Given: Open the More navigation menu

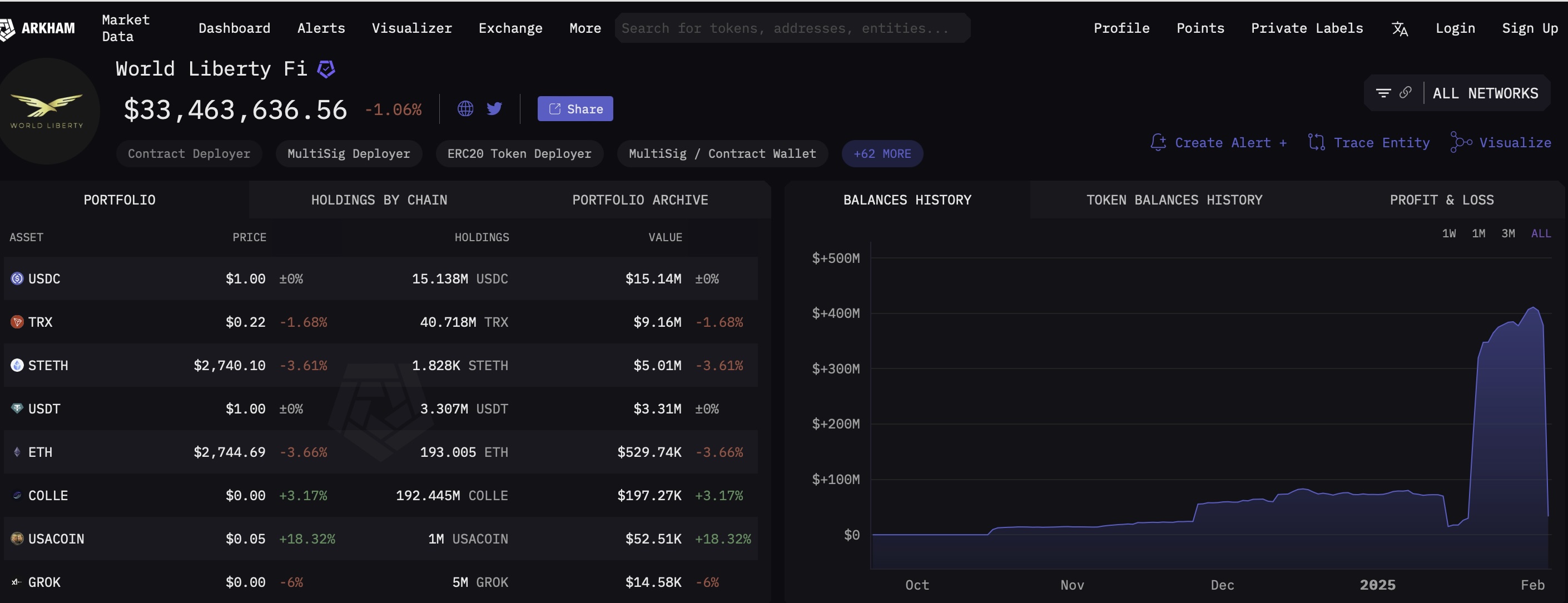Looking at the screenshot, I should [585, 28].
